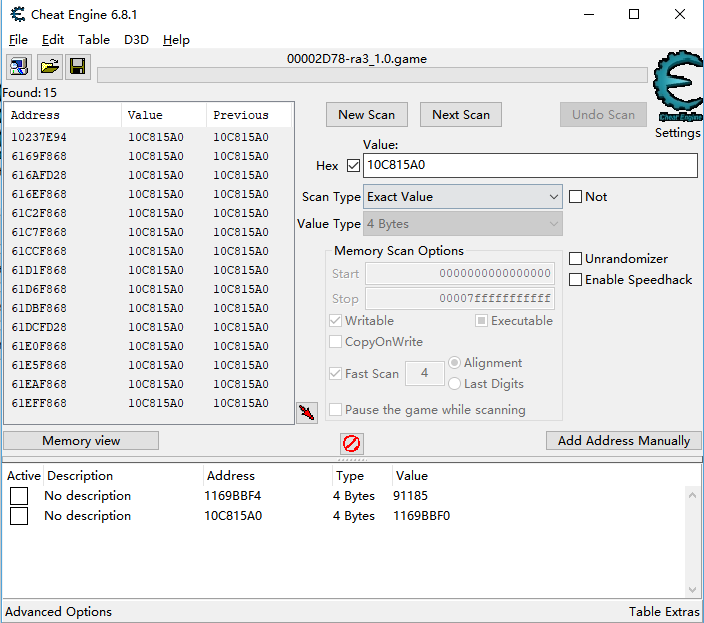Select result address 61CCF868
Screen dimensions: 704x623
coord(39,251)
